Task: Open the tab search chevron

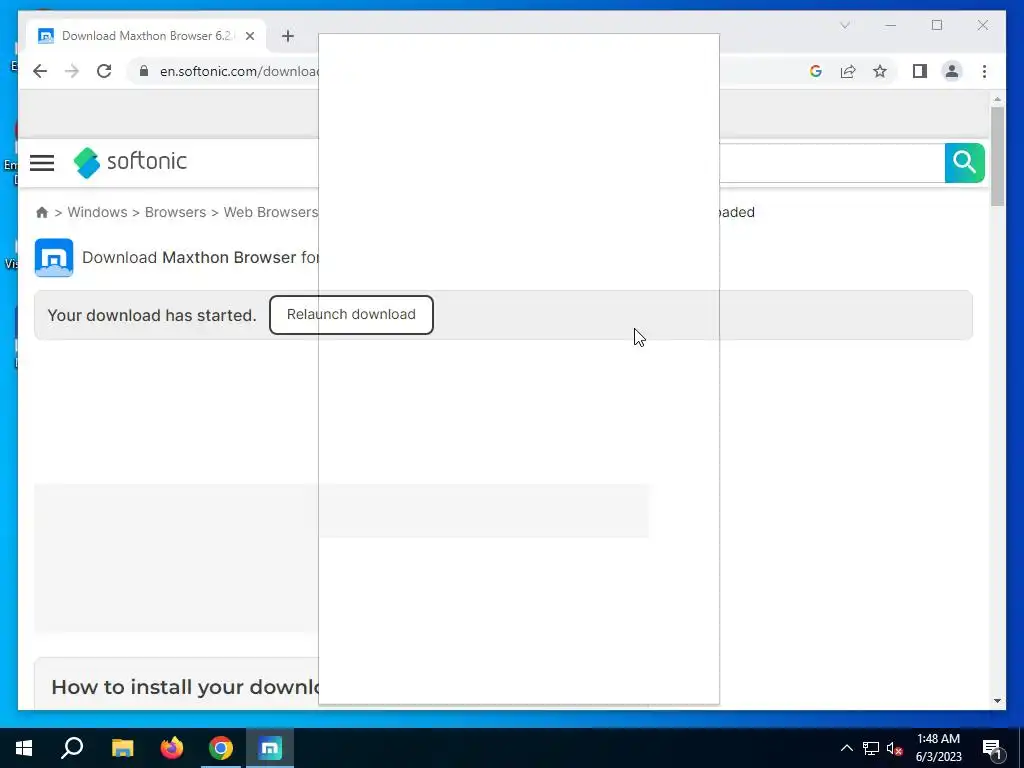Action: (844, 25)
